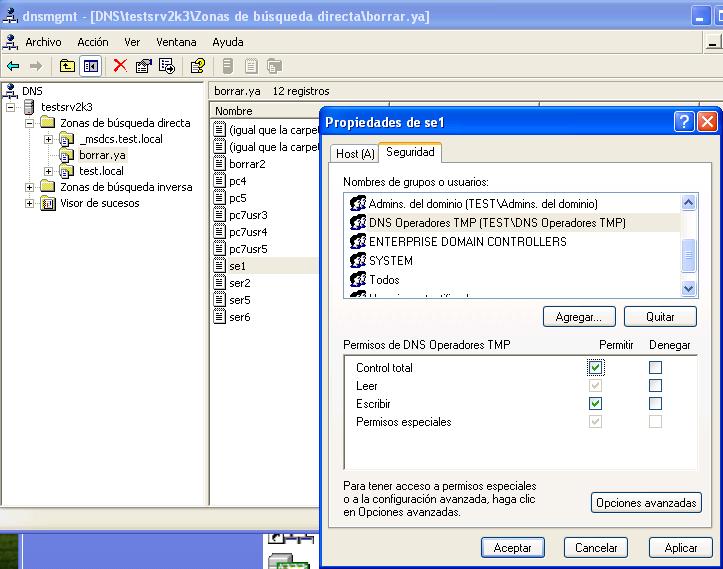The height and width of the screenshot is (569, 723).
Task: Toggle Permitir checkbox for Leer
Action: tap(595, 385)
